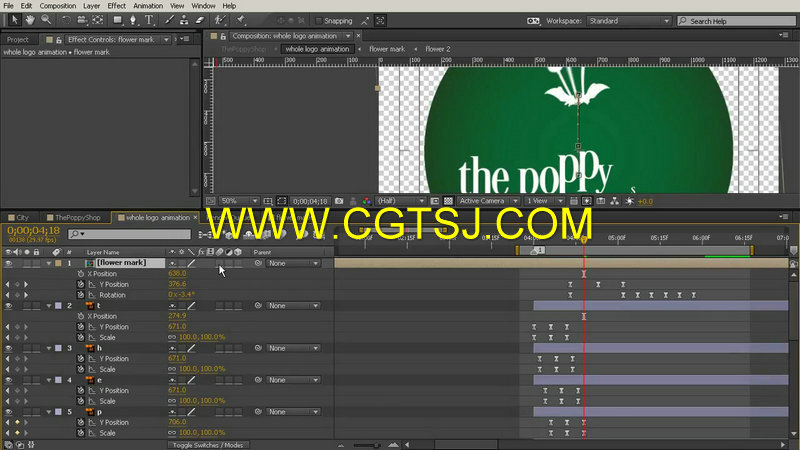
Task: Select the Brush tool
Action: [x=169, y=20]
